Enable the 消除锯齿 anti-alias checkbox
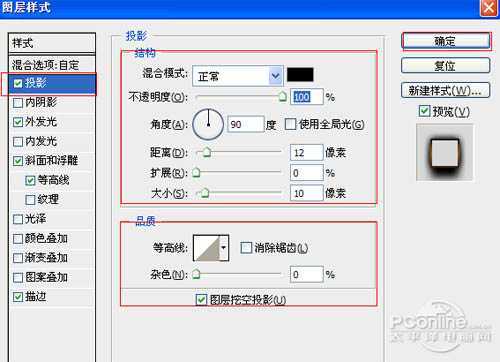 click(246, 248)
